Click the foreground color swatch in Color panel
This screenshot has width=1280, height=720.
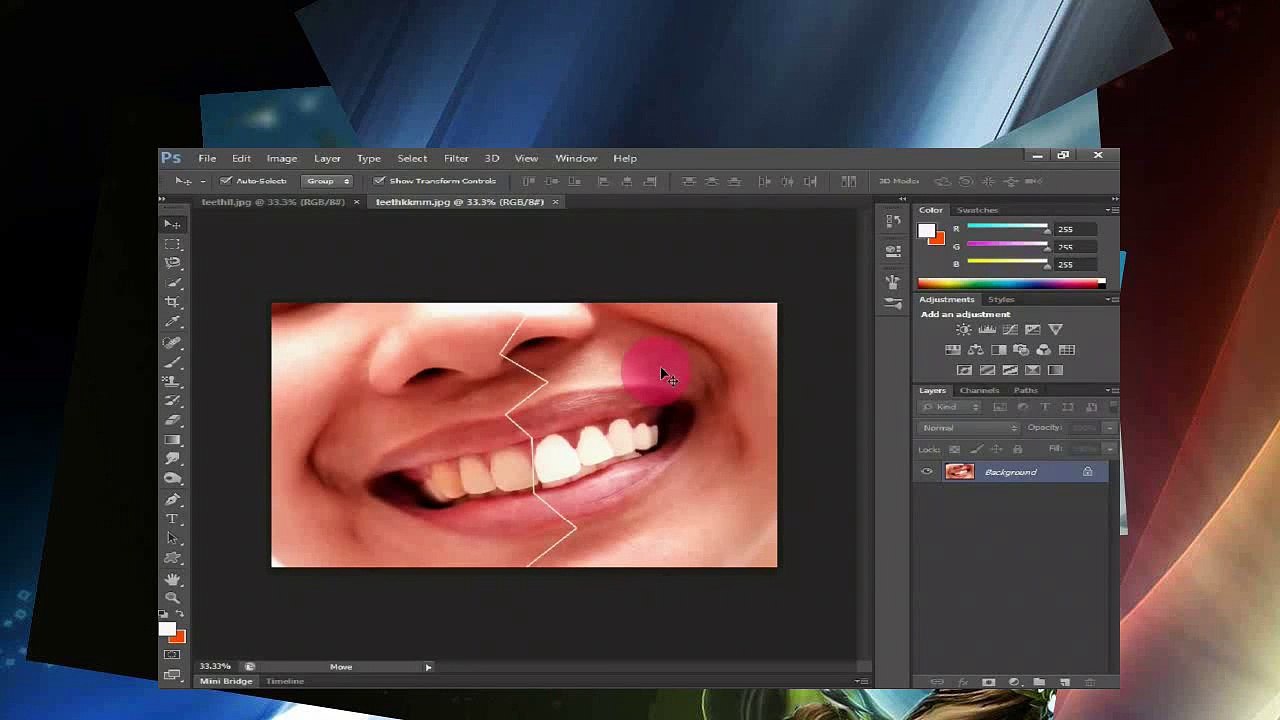pyautogui.click(x=926, y=232)
